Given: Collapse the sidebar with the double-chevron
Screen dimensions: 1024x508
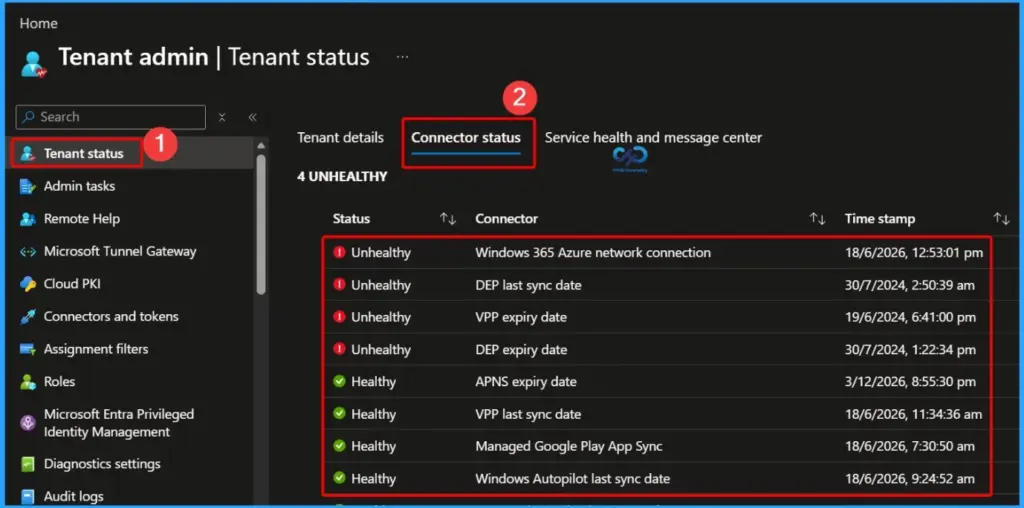Looking at the screenshot, I should (x=253, y=118).
